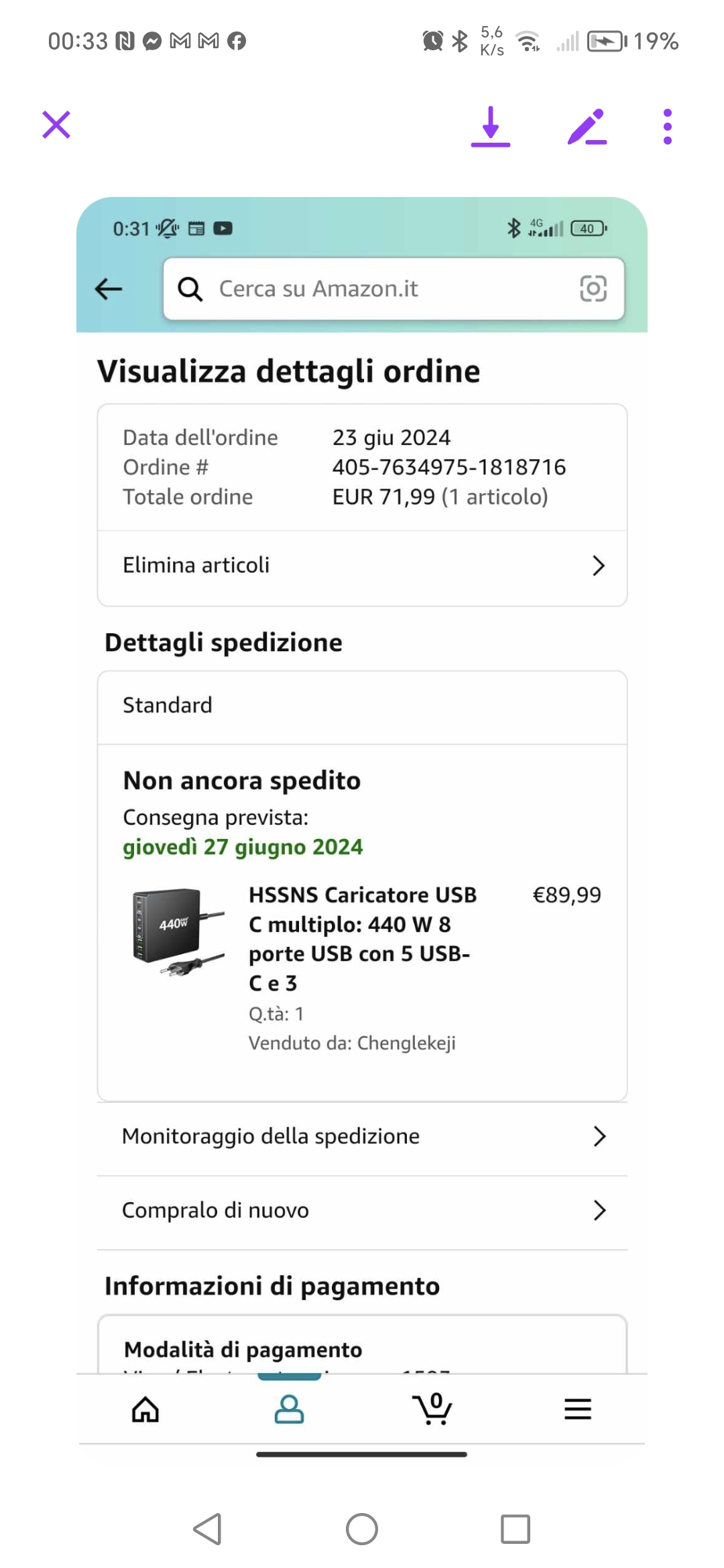Tap Compralo di nuovo row

tap(362, 1210)
